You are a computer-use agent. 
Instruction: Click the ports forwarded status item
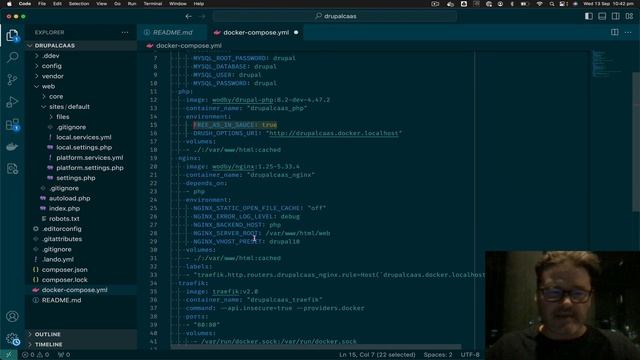(x=64, y=355)
